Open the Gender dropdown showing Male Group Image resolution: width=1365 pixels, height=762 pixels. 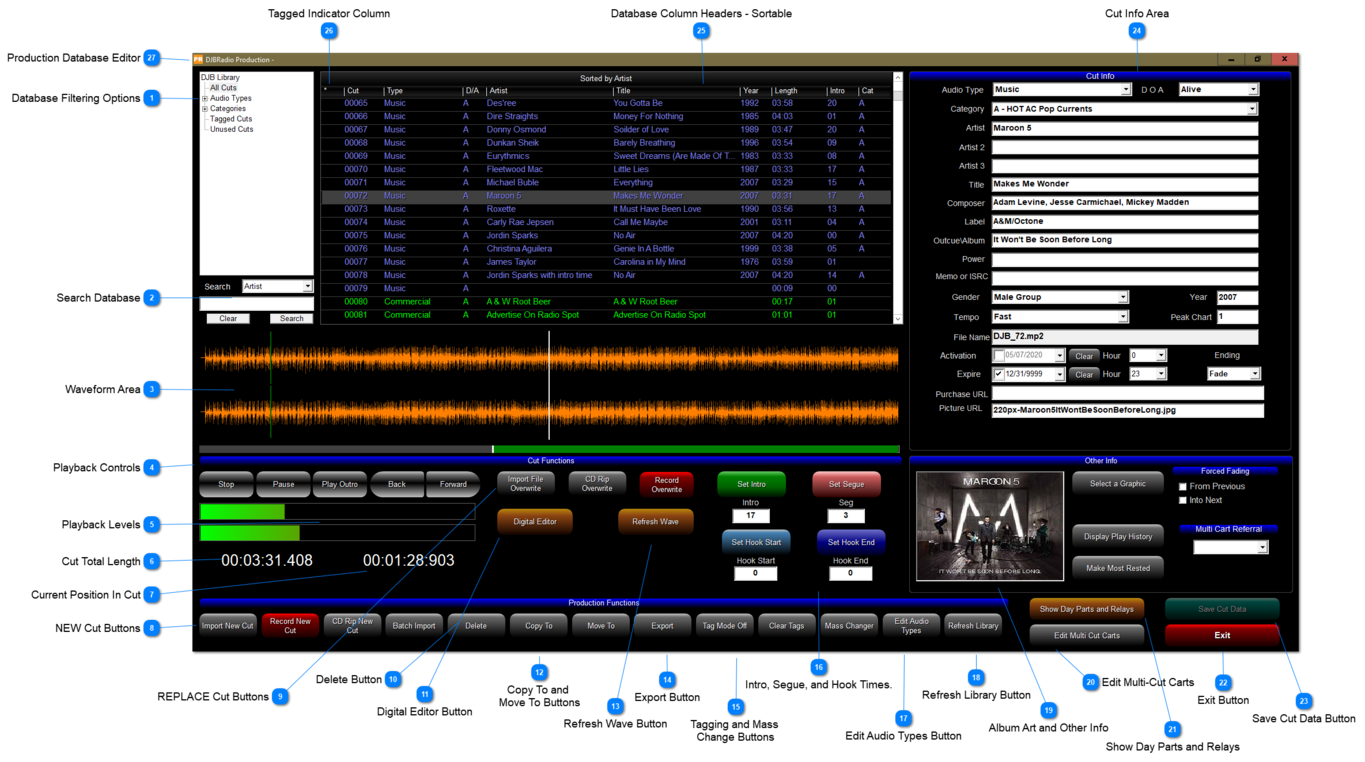click(1123, 297)
